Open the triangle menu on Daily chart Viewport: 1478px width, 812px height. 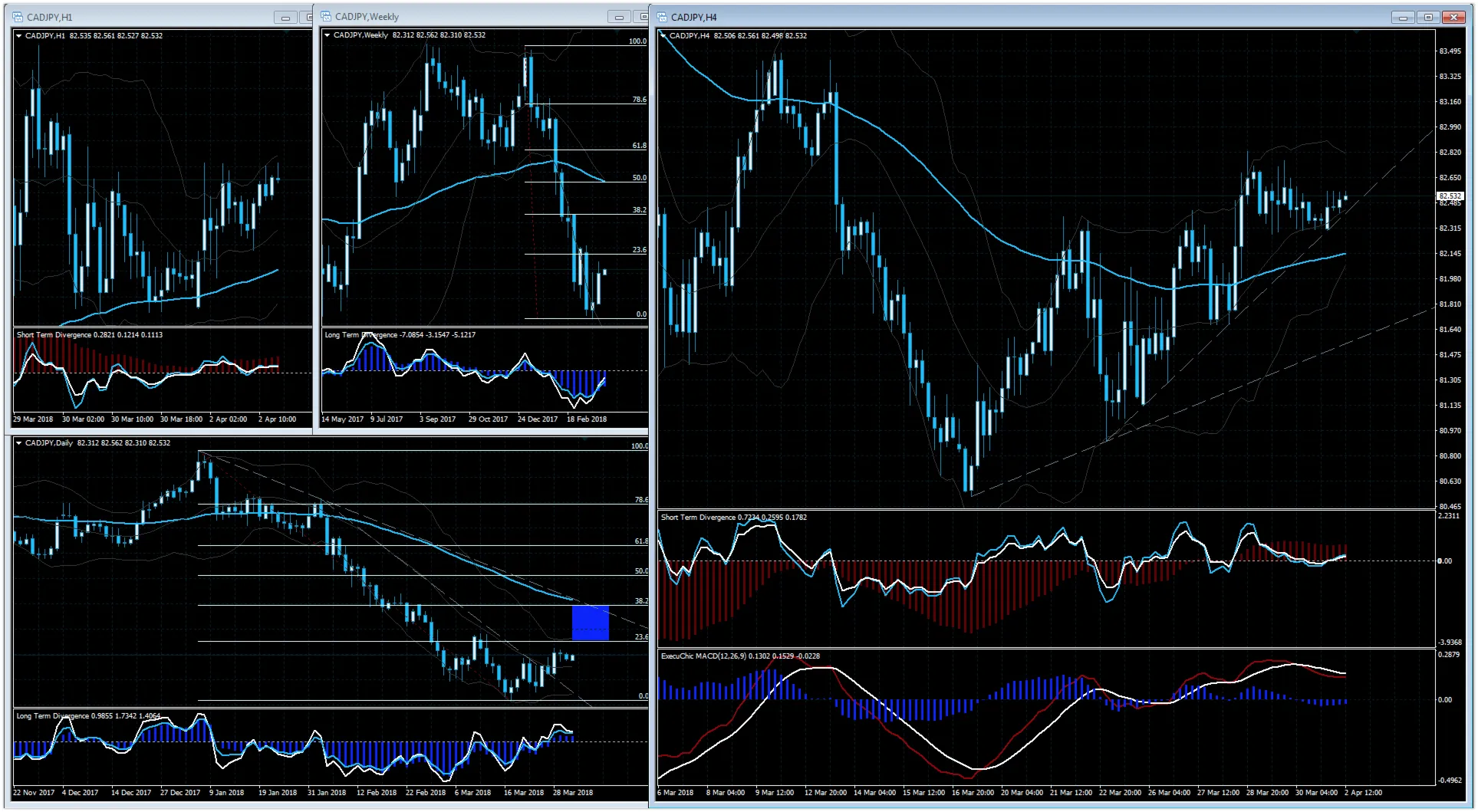[x=18, y=443]
